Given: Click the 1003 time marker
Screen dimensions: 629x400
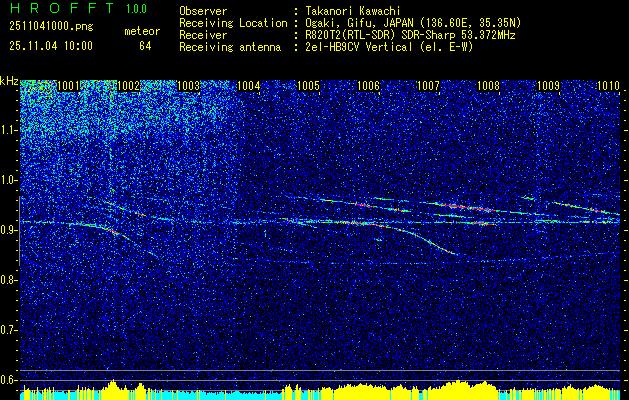Looking at the screenshot, I should (189, 86).
